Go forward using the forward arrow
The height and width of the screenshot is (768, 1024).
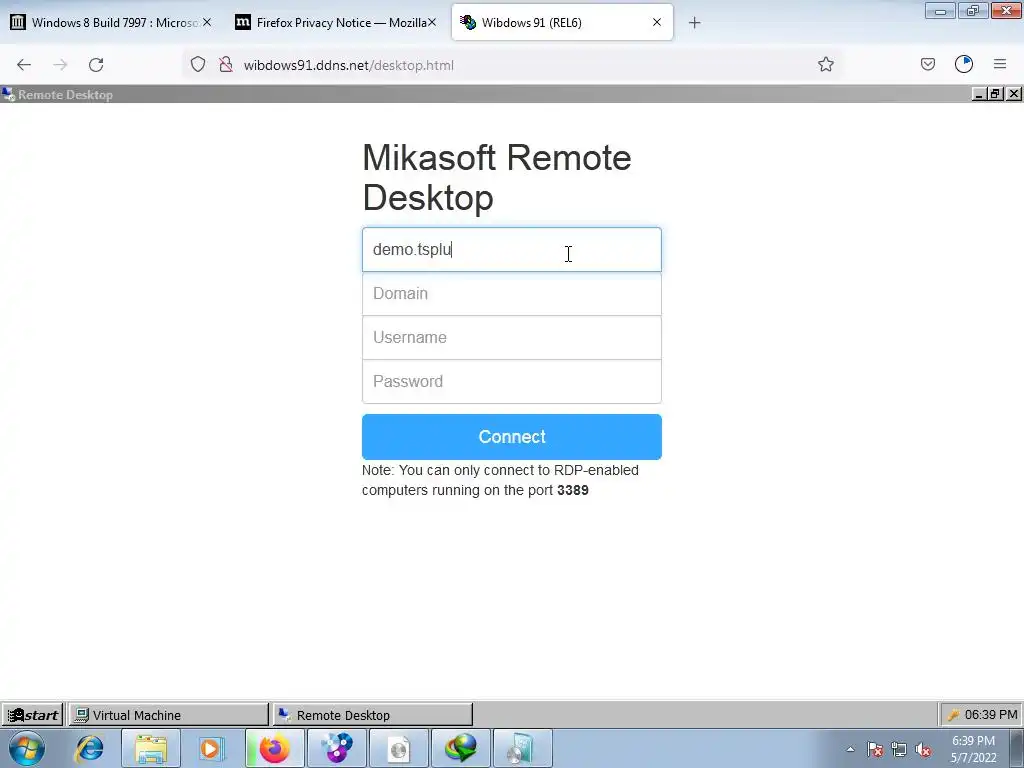point(60,65)
